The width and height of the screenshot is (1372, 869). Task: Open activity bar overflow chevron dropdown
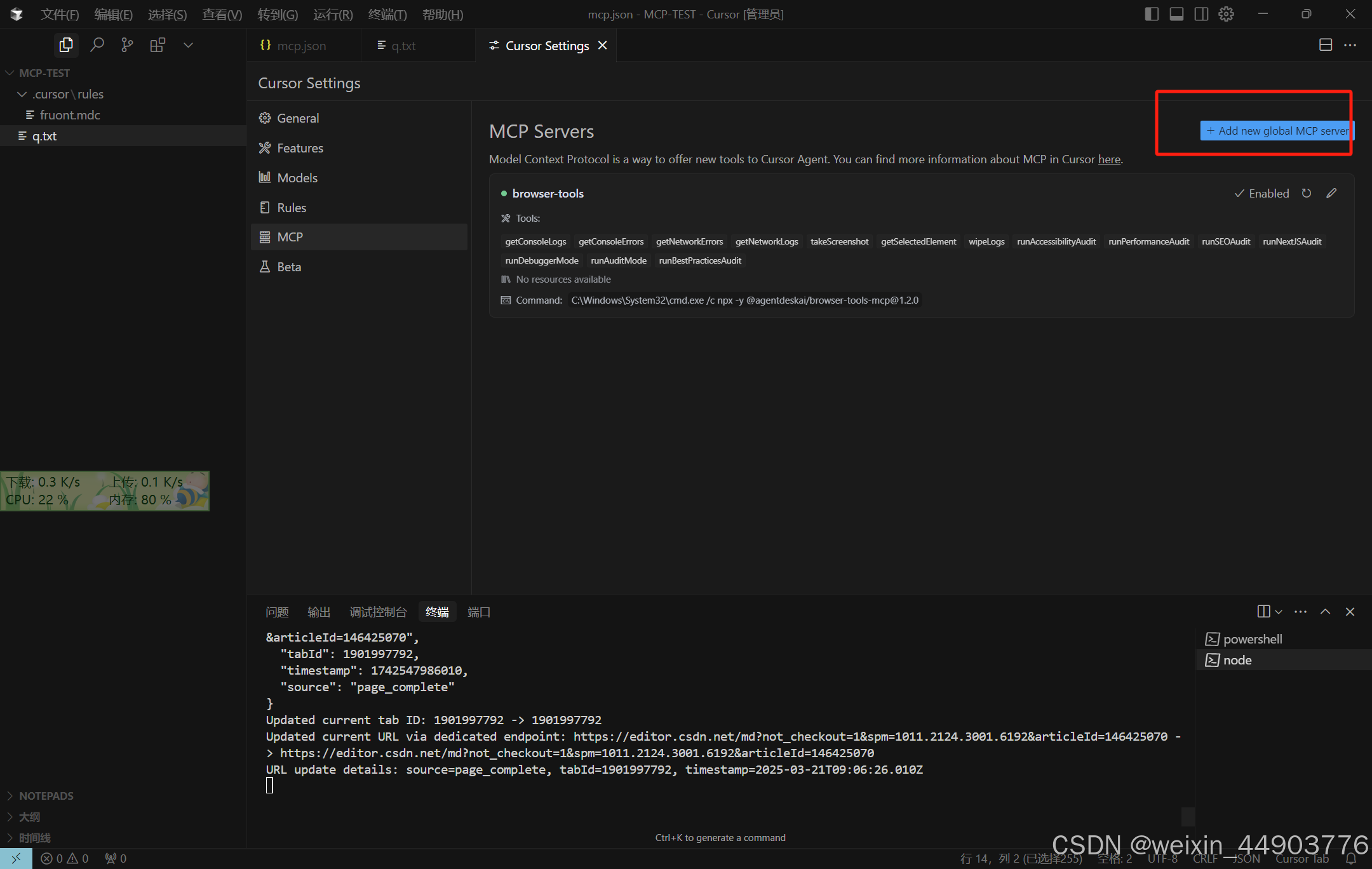[188, 45]
